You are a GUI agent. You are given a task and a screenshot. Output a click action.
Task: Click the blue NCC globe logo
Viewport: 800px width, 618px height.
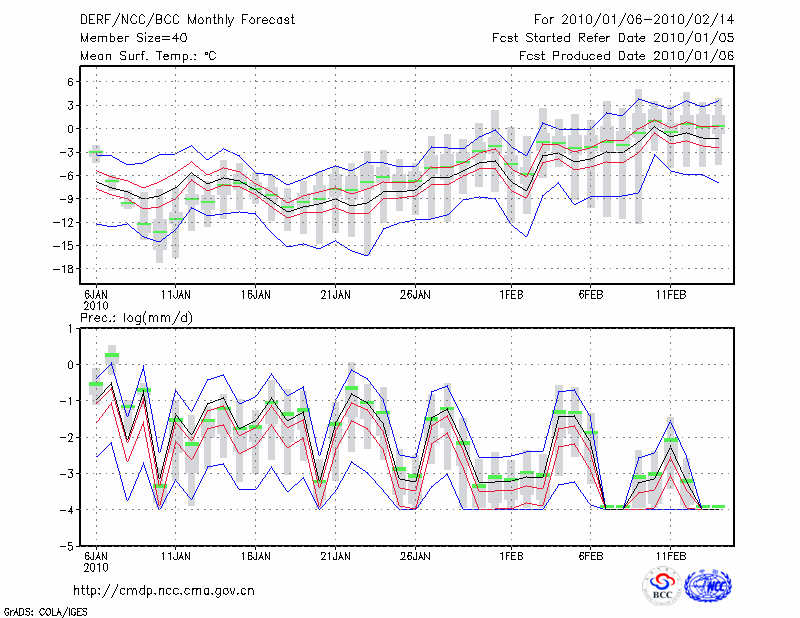707,585
